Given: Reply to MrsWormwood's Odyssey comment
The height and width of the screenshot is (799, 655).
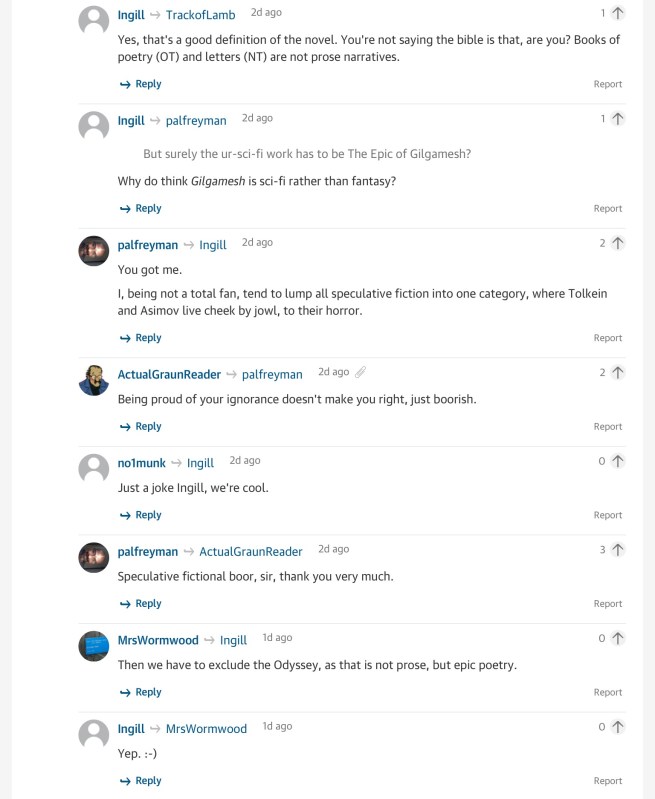Looking at the screenshot, I should pyautogui.click(x=140, y=693).
